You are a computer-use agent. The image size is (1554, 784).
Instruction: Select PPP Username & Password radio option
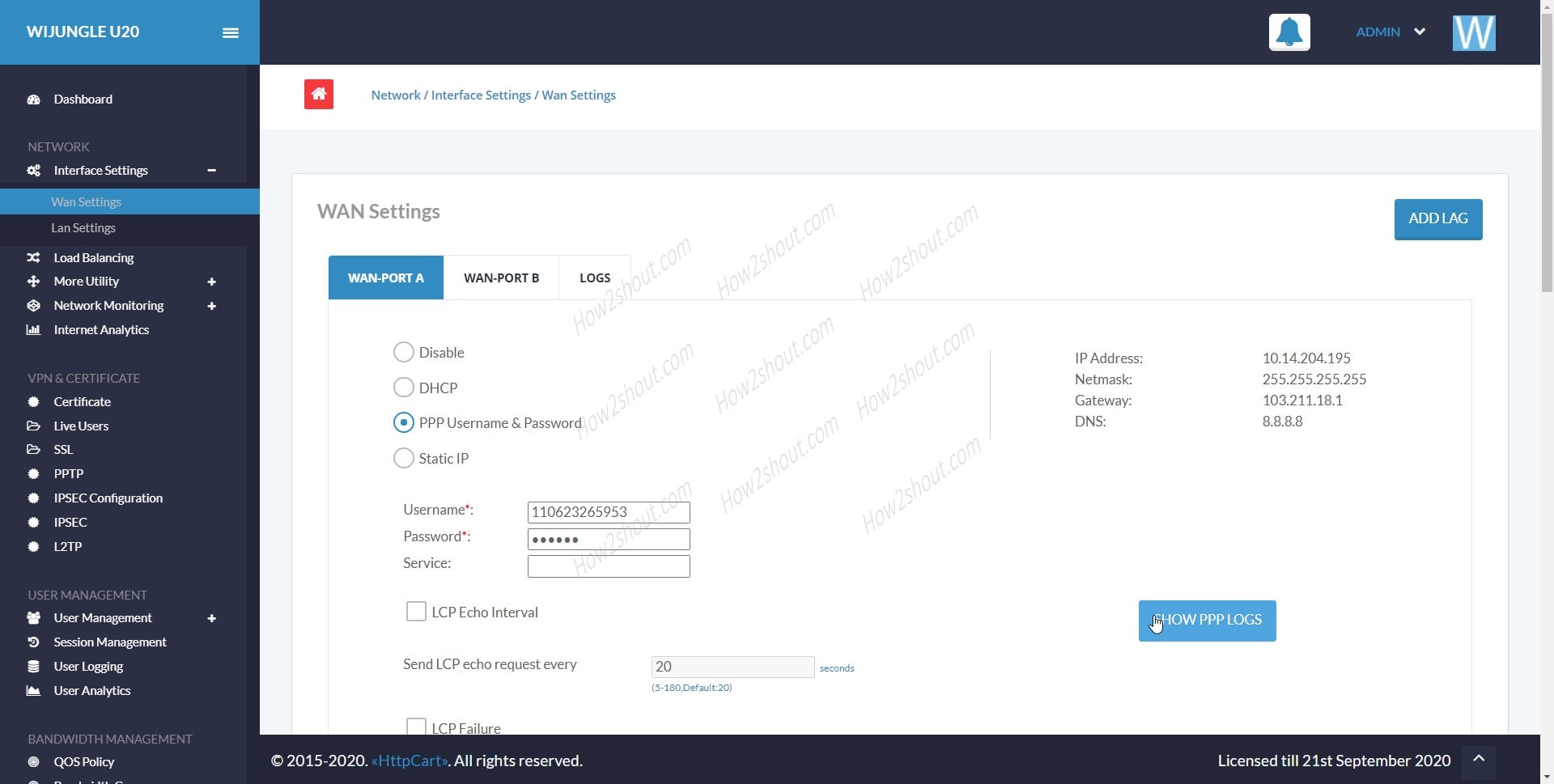click(403, 422)
